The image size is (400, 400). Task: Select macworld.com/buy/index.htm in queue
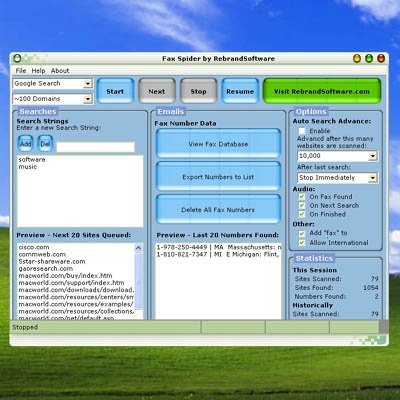pyautogui.click(x=65, y=276)
